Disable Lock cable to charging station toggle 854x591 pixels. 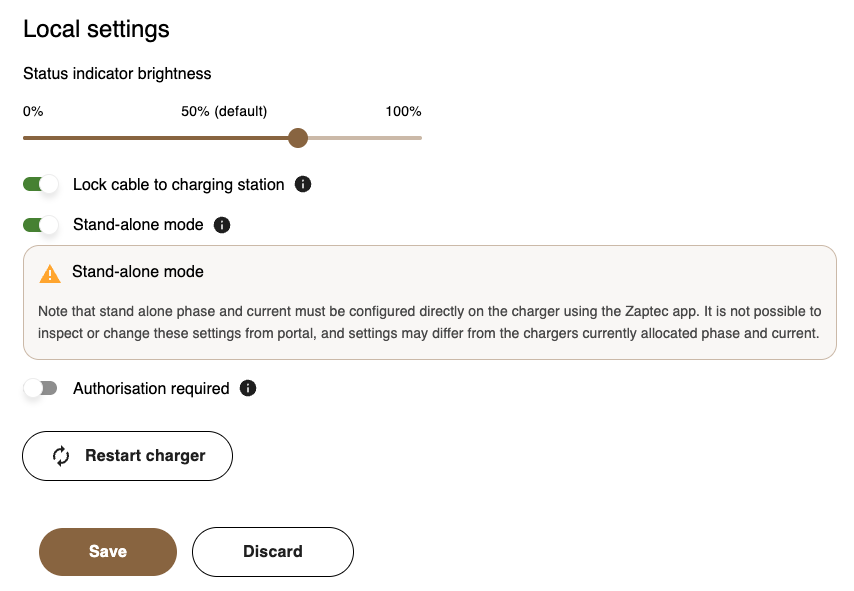tap(41, 185)
